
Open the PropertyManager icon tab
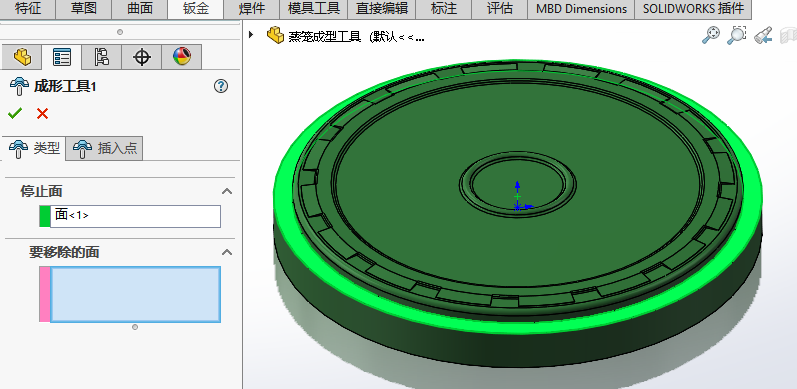(62, 57)
